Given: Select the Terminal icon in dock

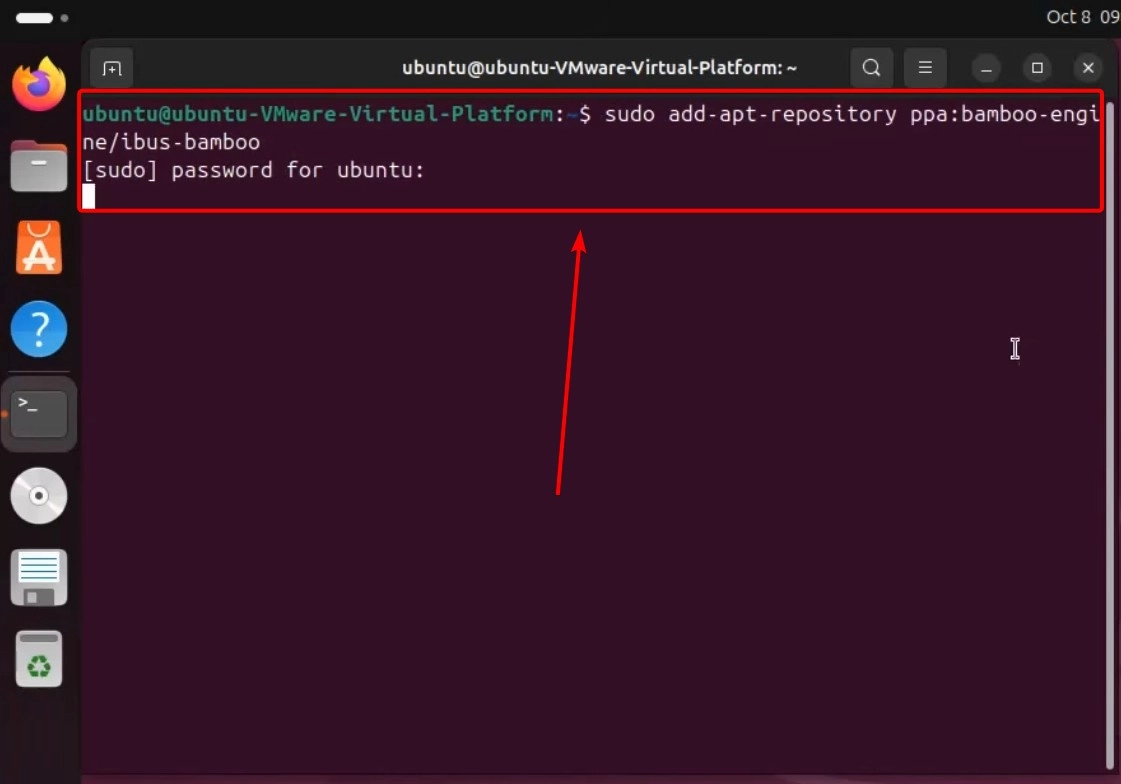Looking at the screenshot, I should 39,414.
